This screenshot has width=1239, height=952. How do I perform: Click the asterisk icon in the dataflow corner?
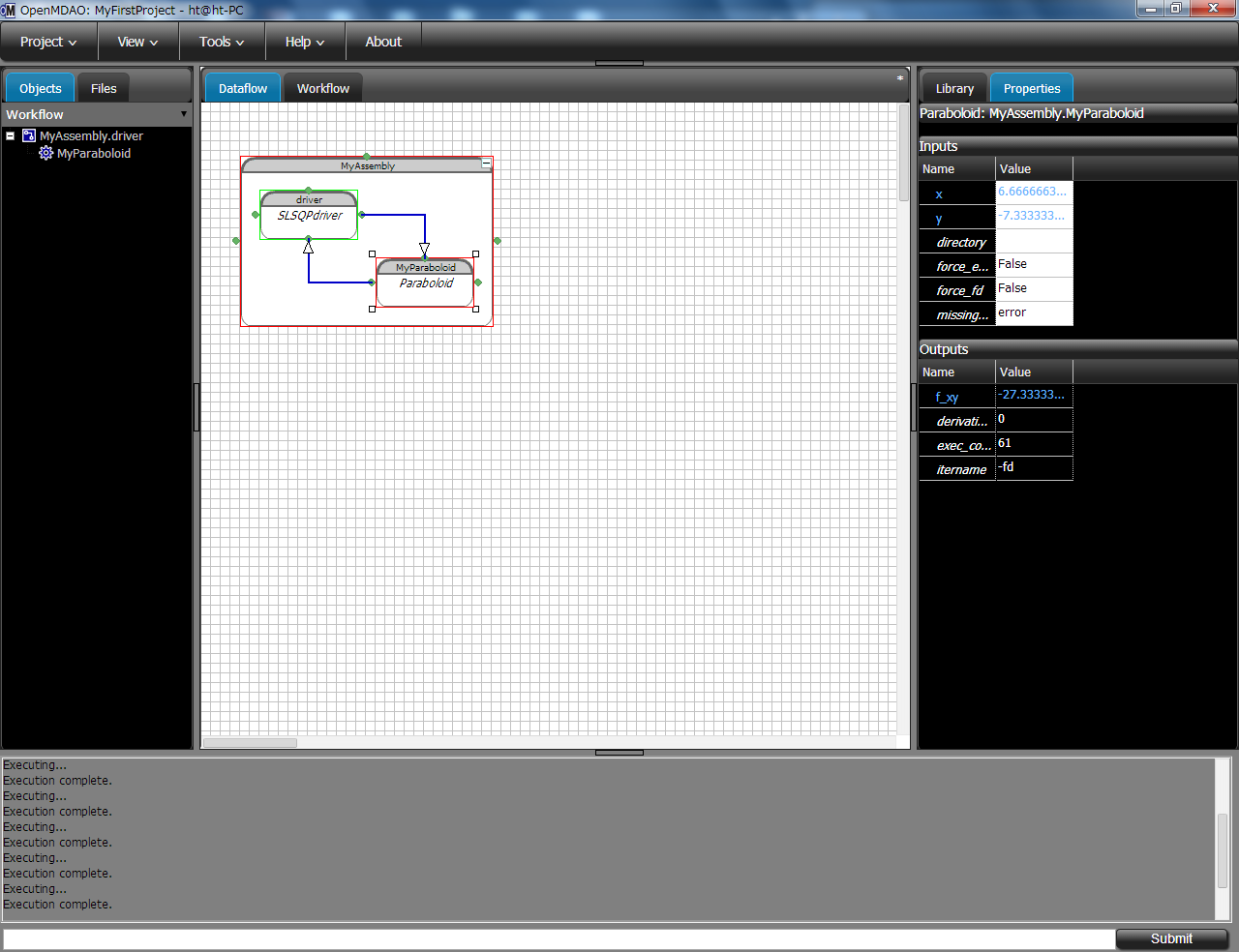coord(900,78)
